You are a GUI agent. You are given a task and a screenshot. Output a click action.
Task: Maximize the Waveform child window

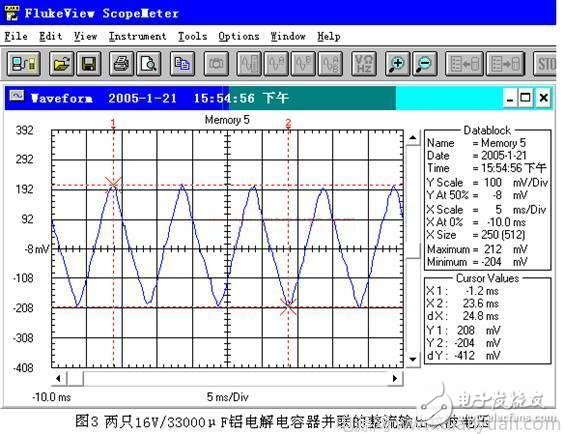pos(525,98)
